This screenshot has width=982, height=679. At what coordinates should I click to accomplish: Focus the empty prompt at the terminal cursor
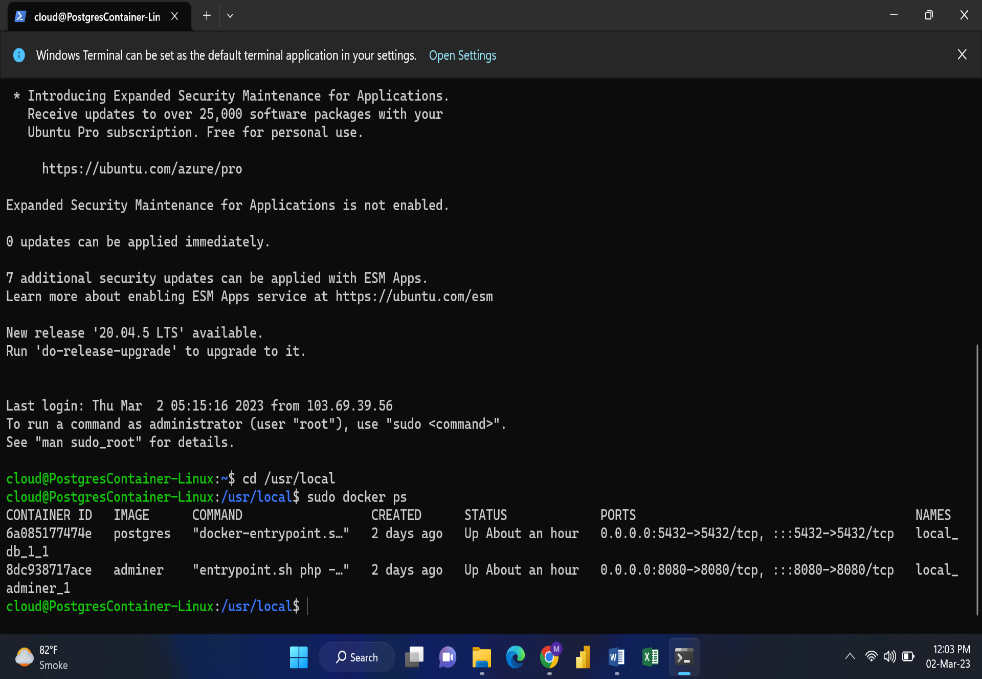click(308, 606)
